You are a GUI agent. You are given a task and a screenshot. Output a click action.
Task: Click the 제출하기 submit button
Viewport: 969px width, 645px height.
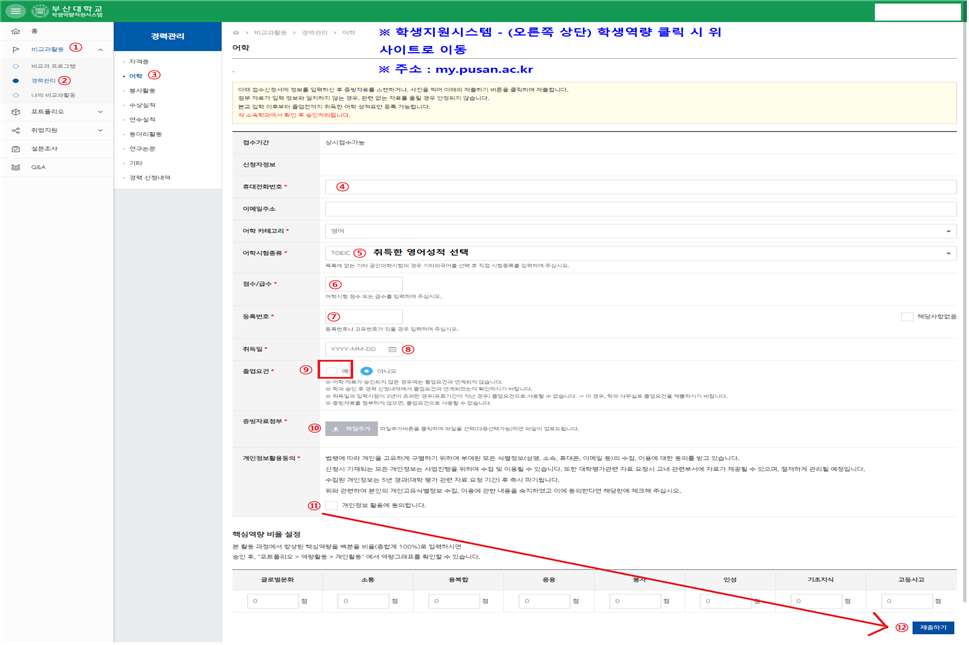932,628
